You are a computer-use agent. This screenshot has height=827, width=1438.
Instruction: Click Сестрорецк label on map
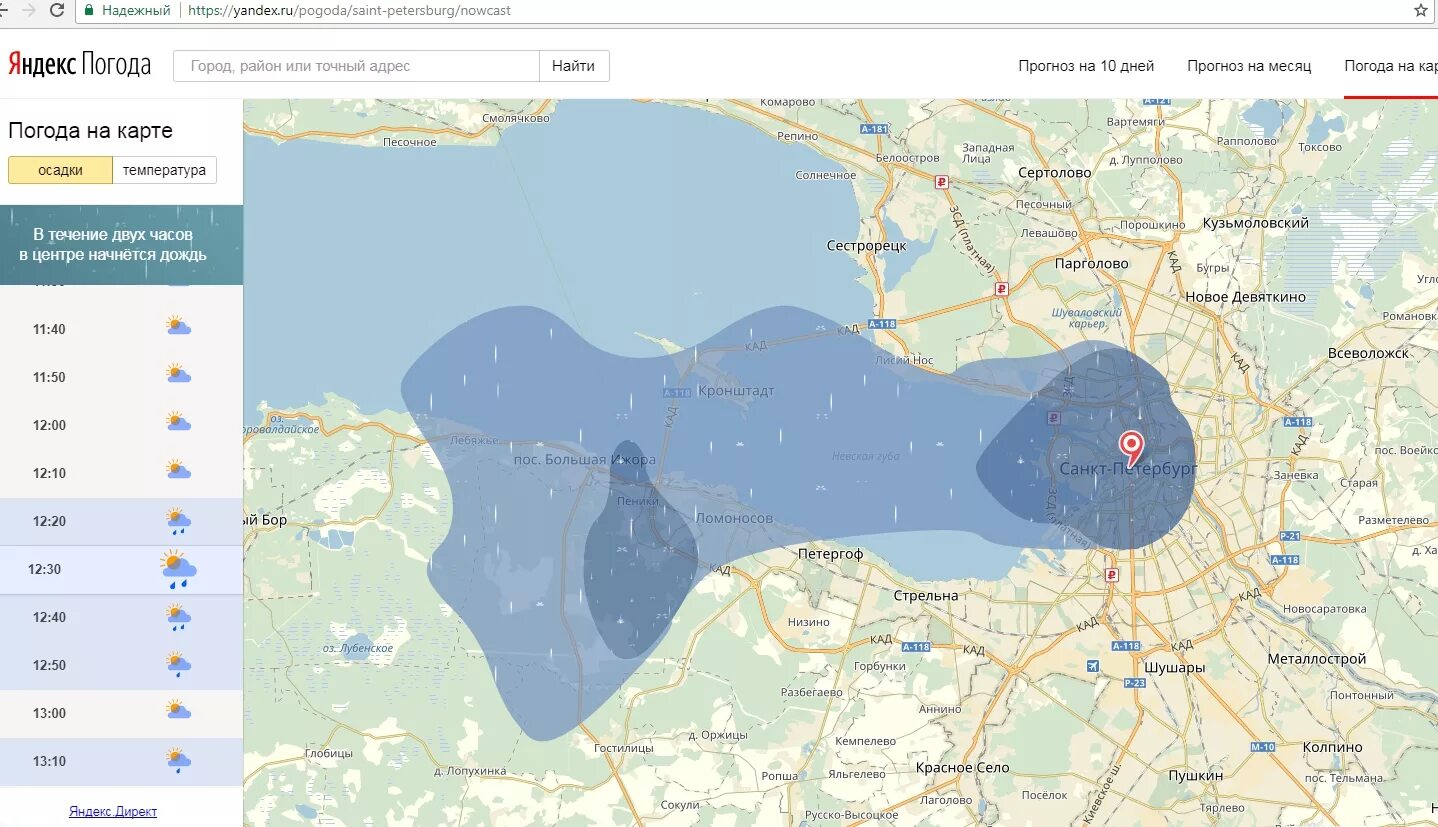[x=866, y=245]
